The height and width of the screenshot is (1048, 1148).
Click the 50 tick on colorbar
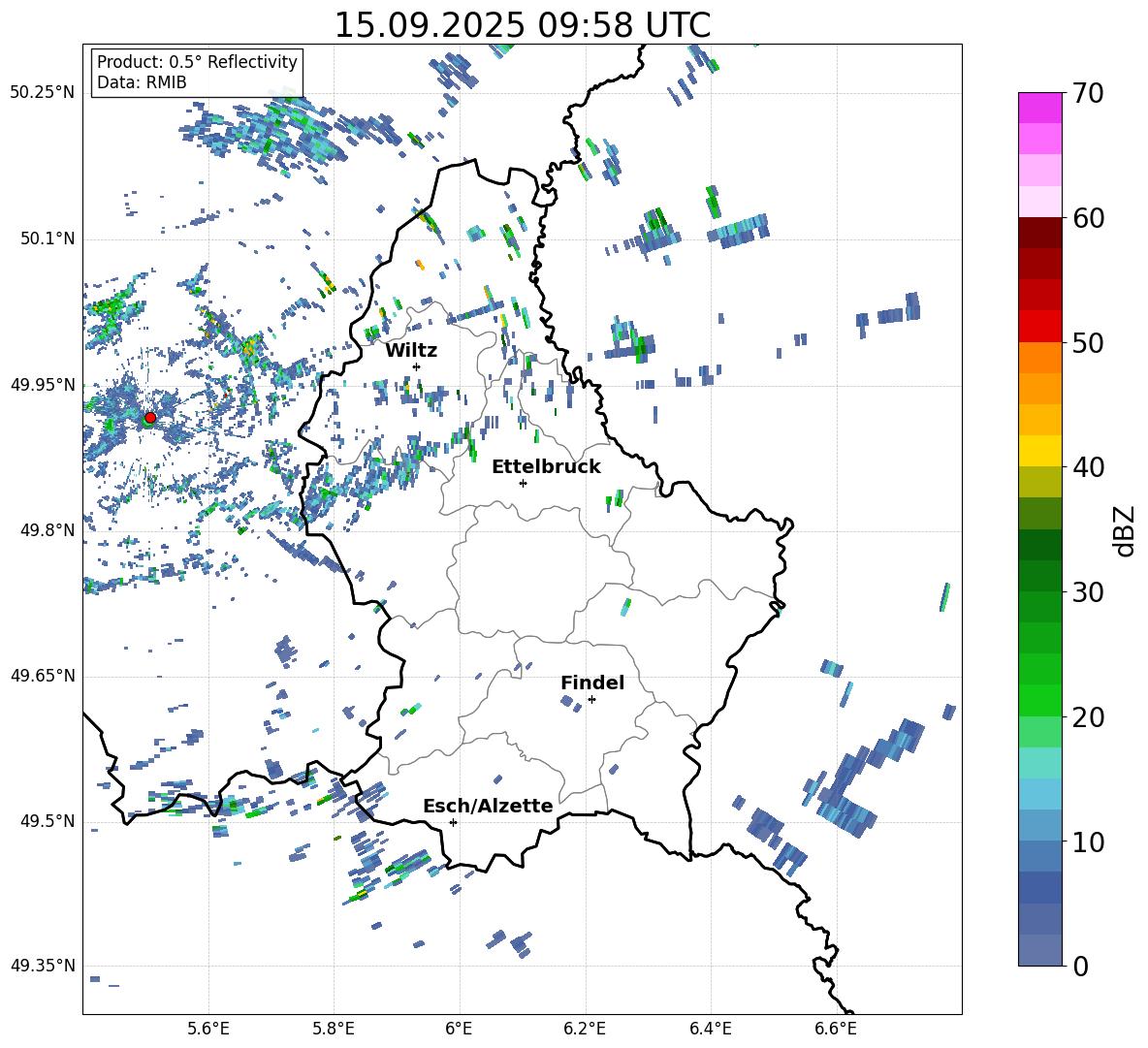pos(1088,342)
